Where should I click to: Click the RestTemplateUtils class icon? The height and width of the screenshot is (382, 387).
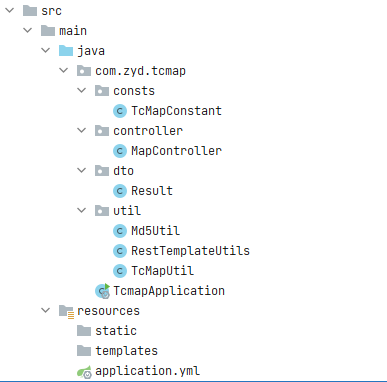click(120, 251)
